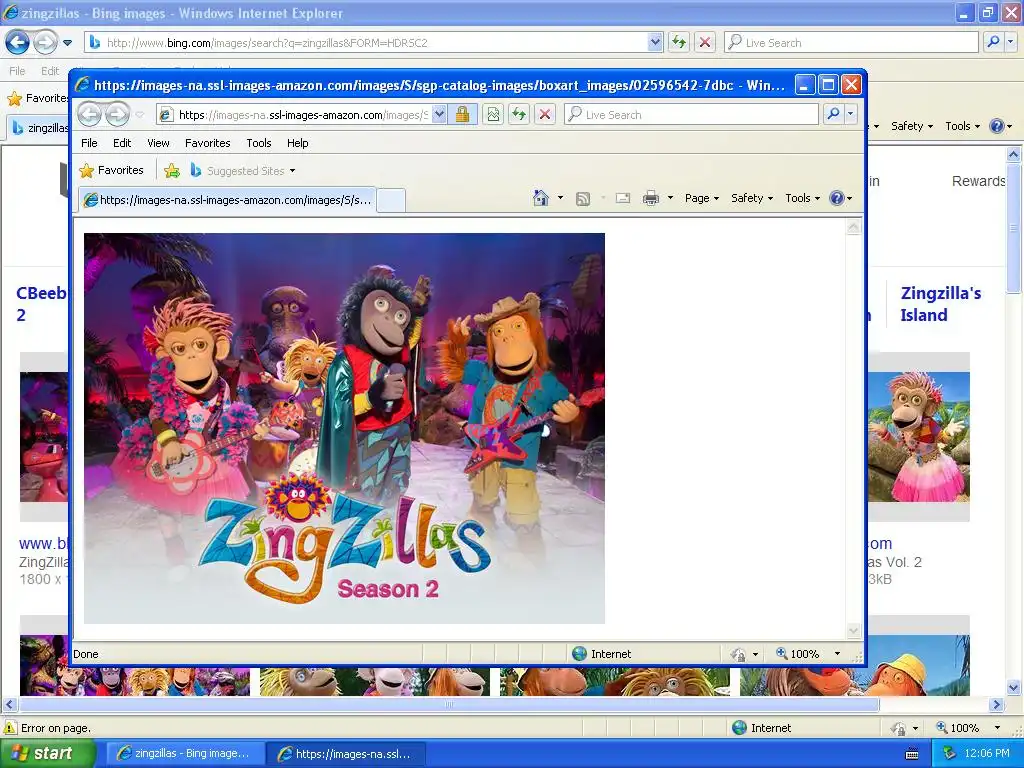1024x768 pixels.
Task: Open Tools menu in the Bing window
Action: (962, 126)
